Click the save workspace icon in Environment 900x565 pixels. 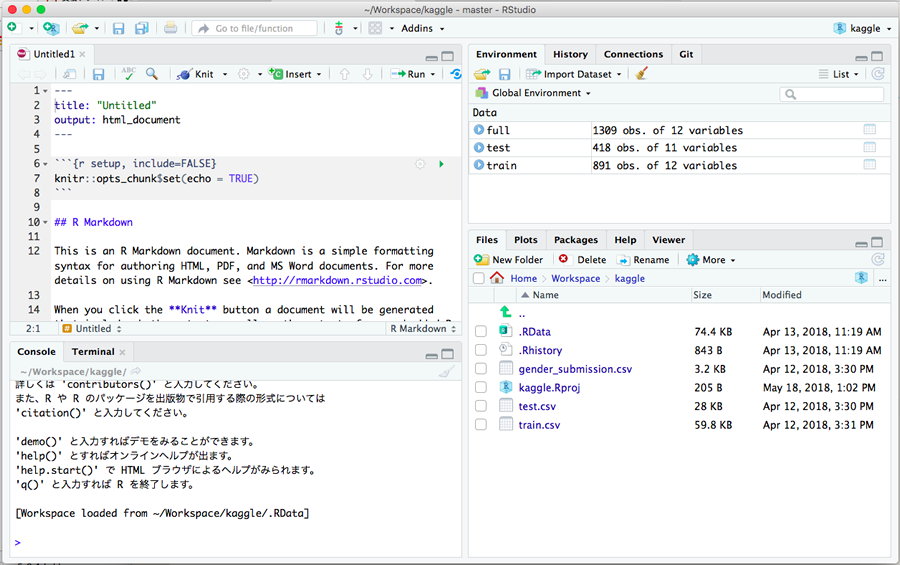505,74
